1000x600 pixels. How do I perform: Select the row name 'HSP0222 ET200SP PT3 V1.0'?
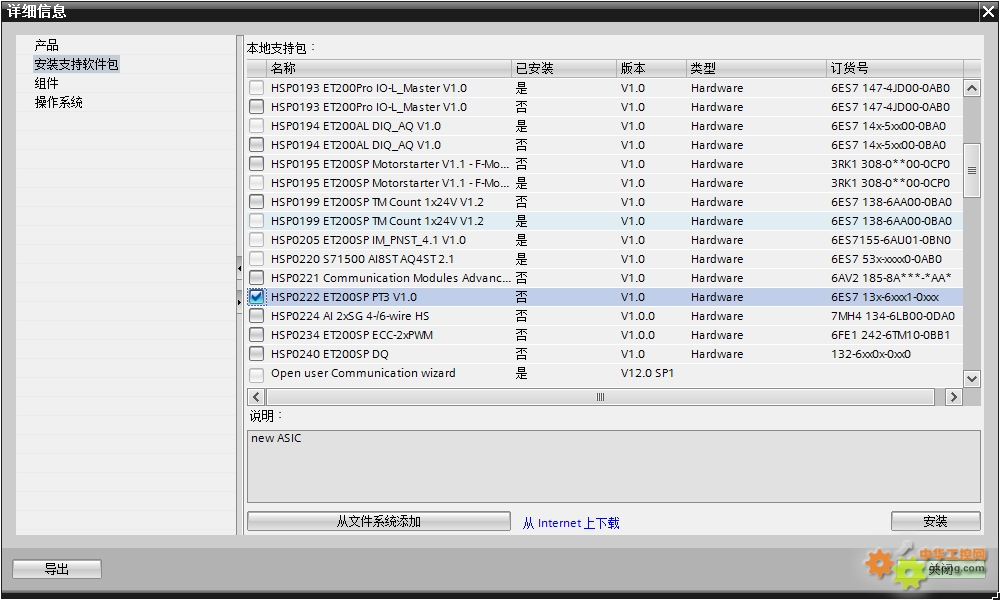(x=344, y=297)
